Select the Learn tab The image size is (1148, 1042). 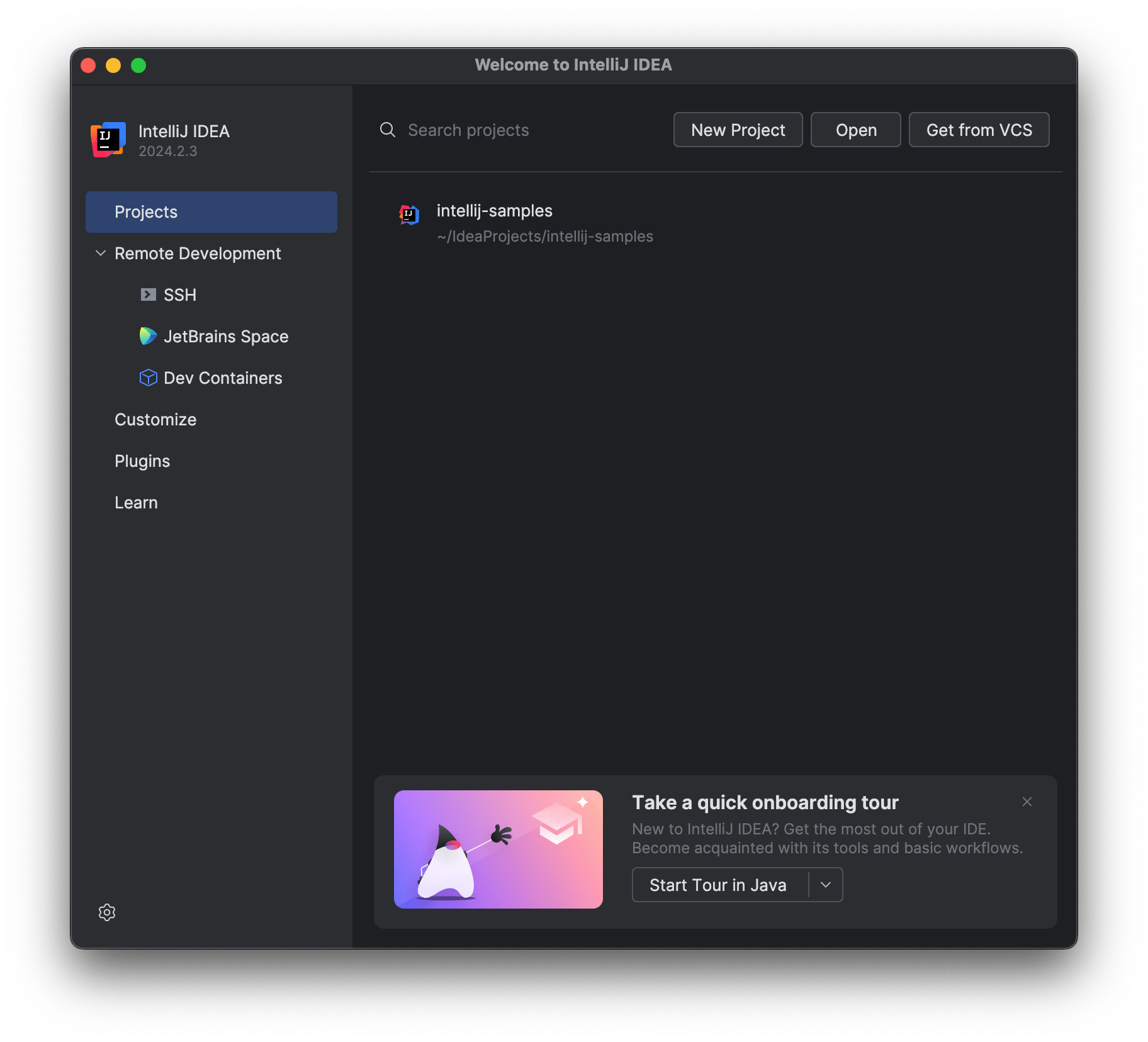click(x=136, y=502)
